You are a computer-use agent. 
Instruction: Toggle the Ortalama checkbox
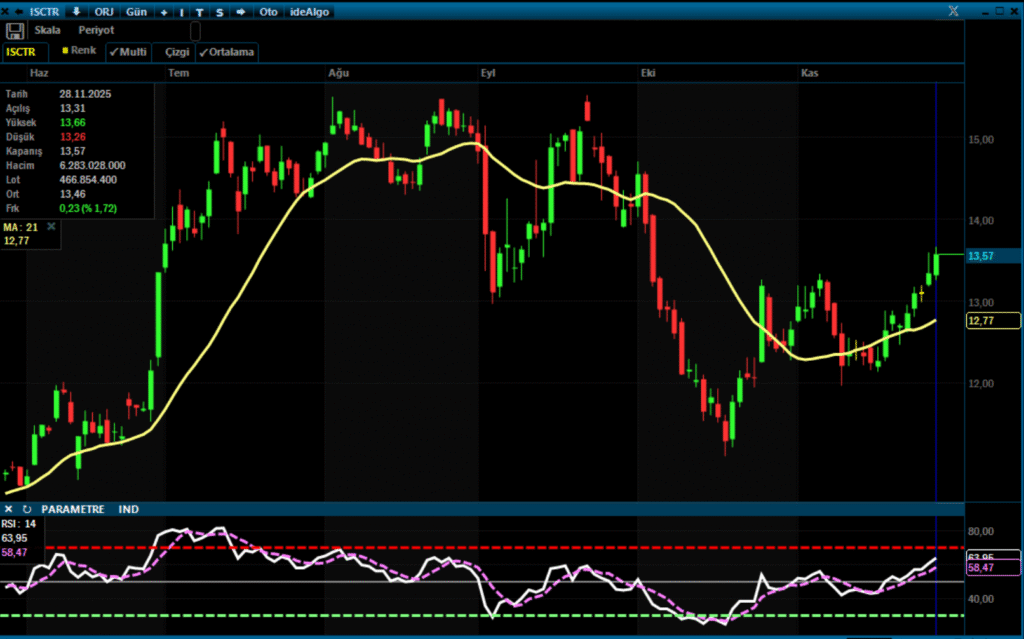227,52
